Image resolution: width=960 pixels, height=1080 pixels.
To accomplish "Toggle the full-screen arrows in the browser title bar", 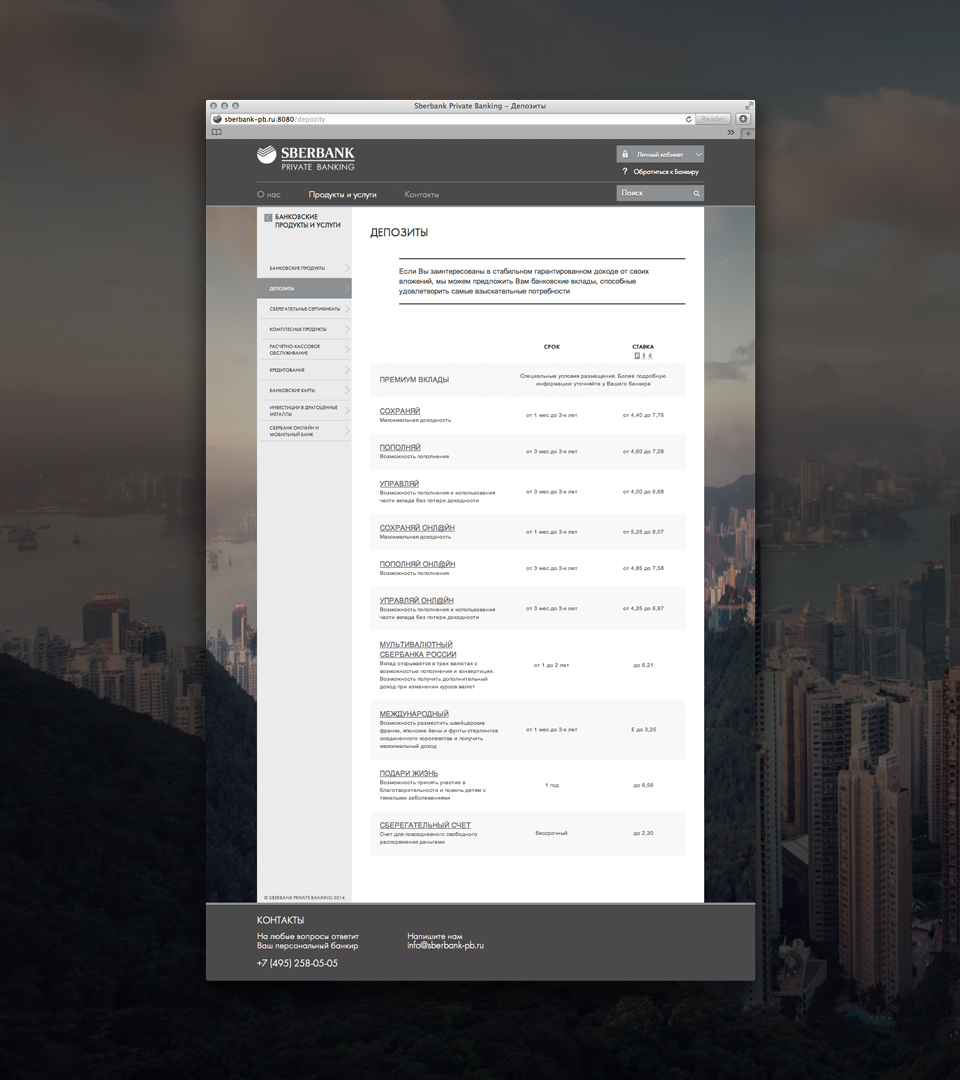I will click(749, 105).
